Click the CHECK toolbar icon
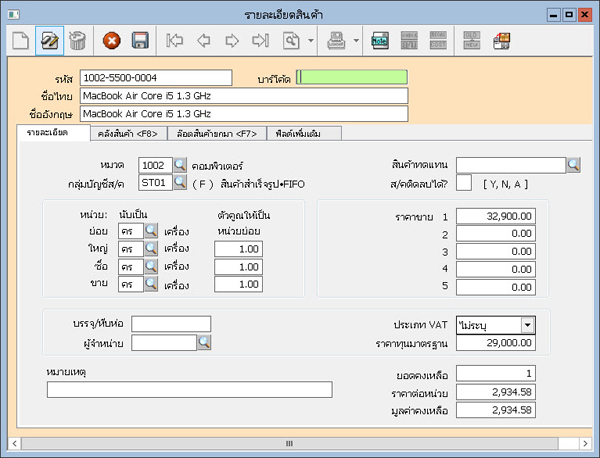The height and width of the screenshot is (458, 600). point(409,41)
